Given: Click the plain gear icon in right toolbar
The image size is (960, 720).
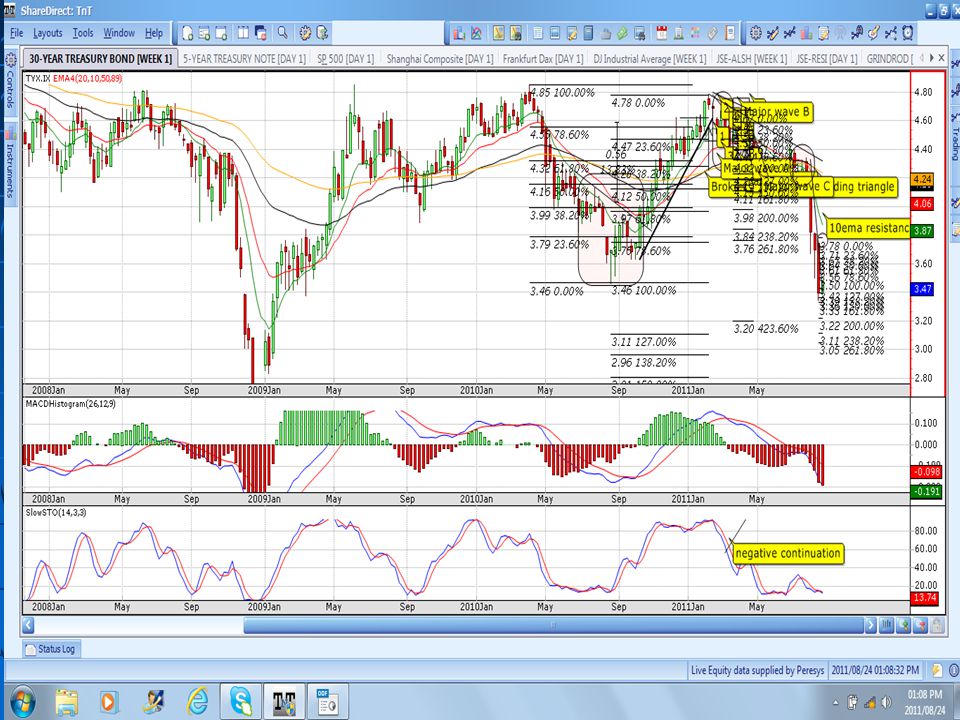Looking at the screenshot, I should tap(756, 32).
